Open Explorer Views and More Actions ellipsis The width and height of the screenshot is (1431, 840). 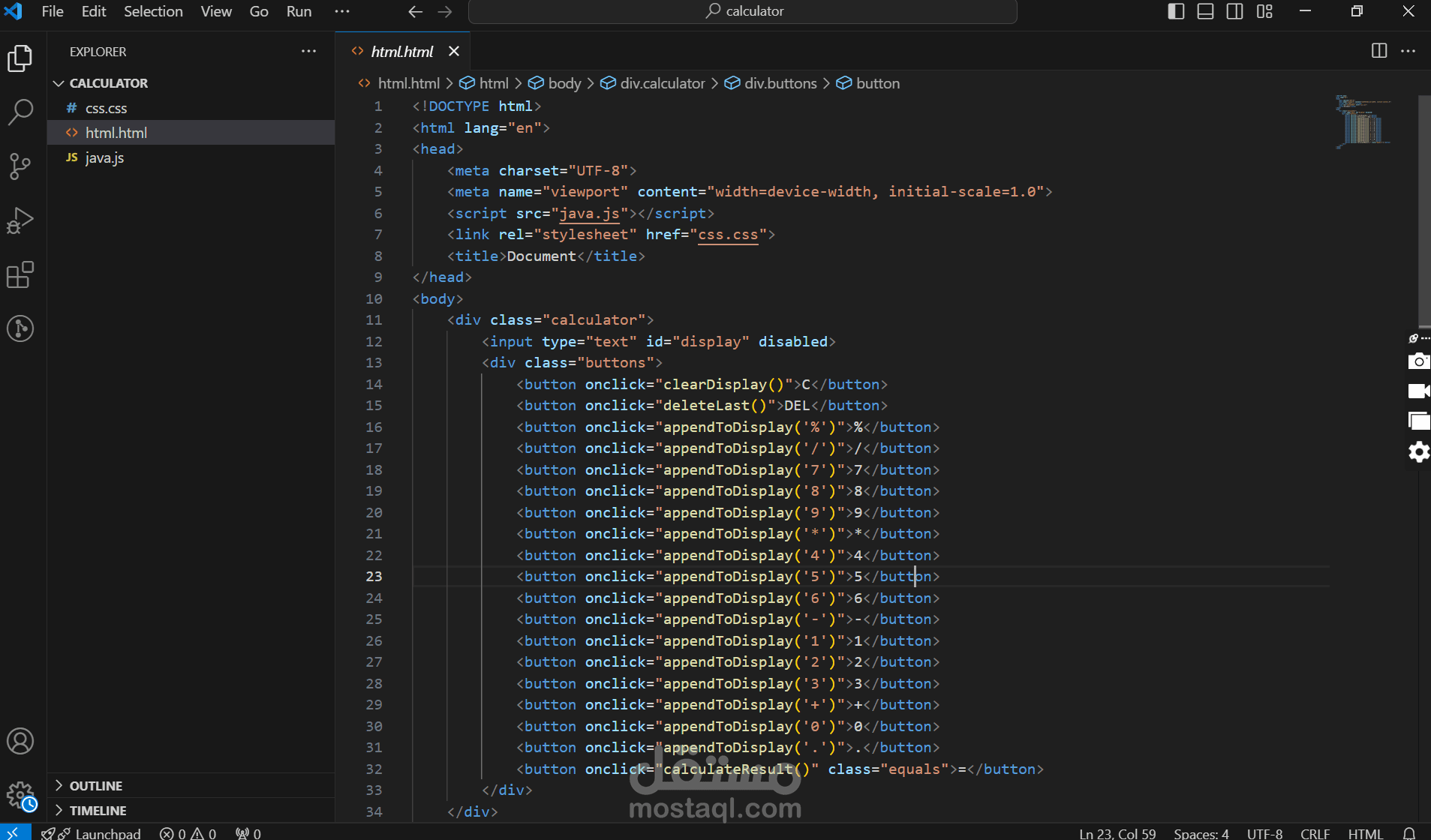point(308,51)
